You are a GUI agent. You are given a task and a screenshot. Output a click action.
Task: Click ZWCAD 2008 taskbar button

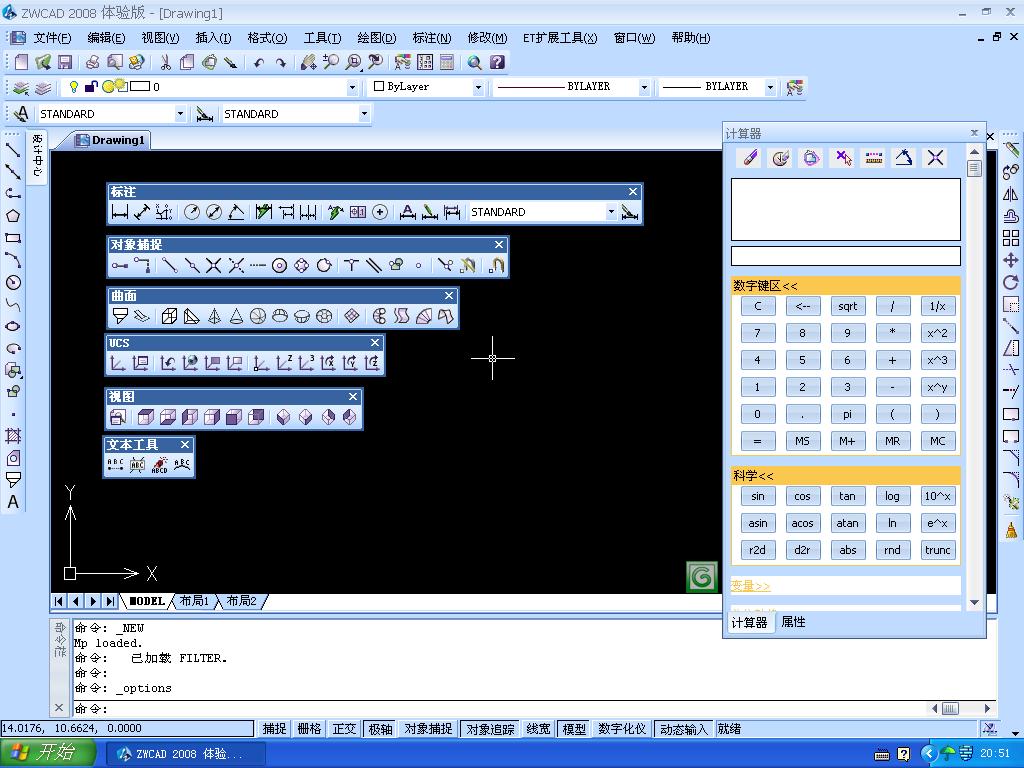[185, 754]
